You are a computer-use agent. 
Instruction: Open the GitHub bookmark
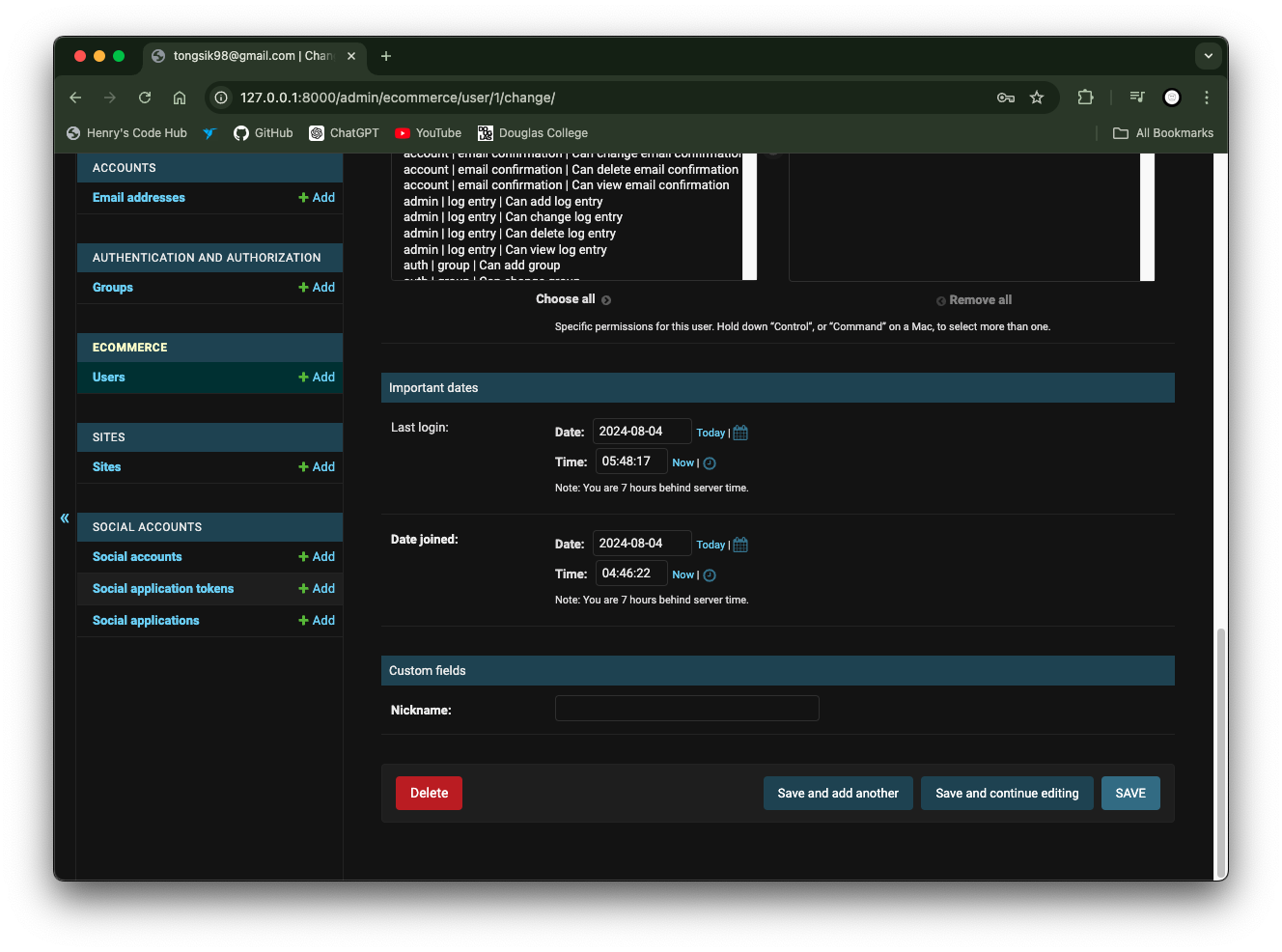pyautogui.click(x=264, y=133)
